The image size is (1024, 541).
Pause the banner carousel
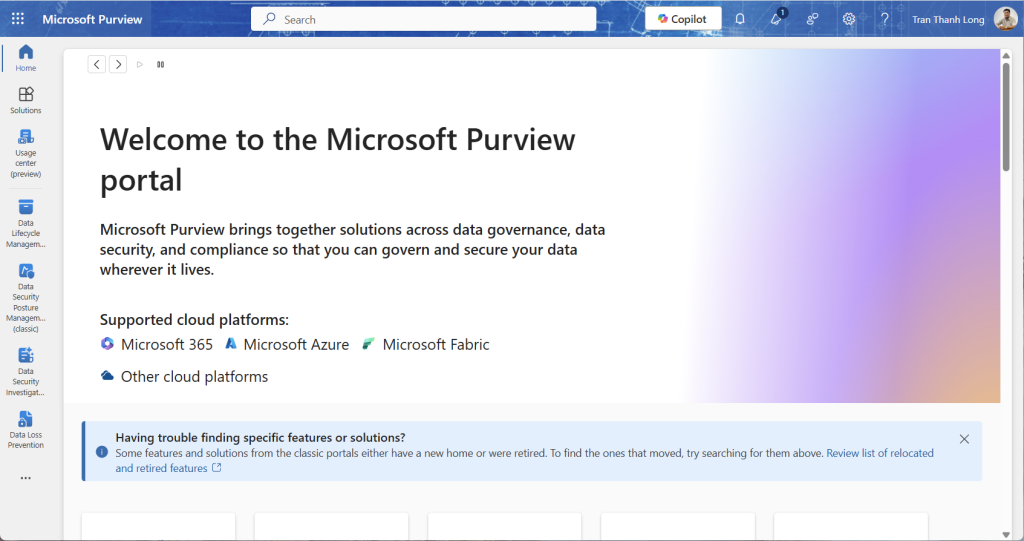(x=160, y=64)
